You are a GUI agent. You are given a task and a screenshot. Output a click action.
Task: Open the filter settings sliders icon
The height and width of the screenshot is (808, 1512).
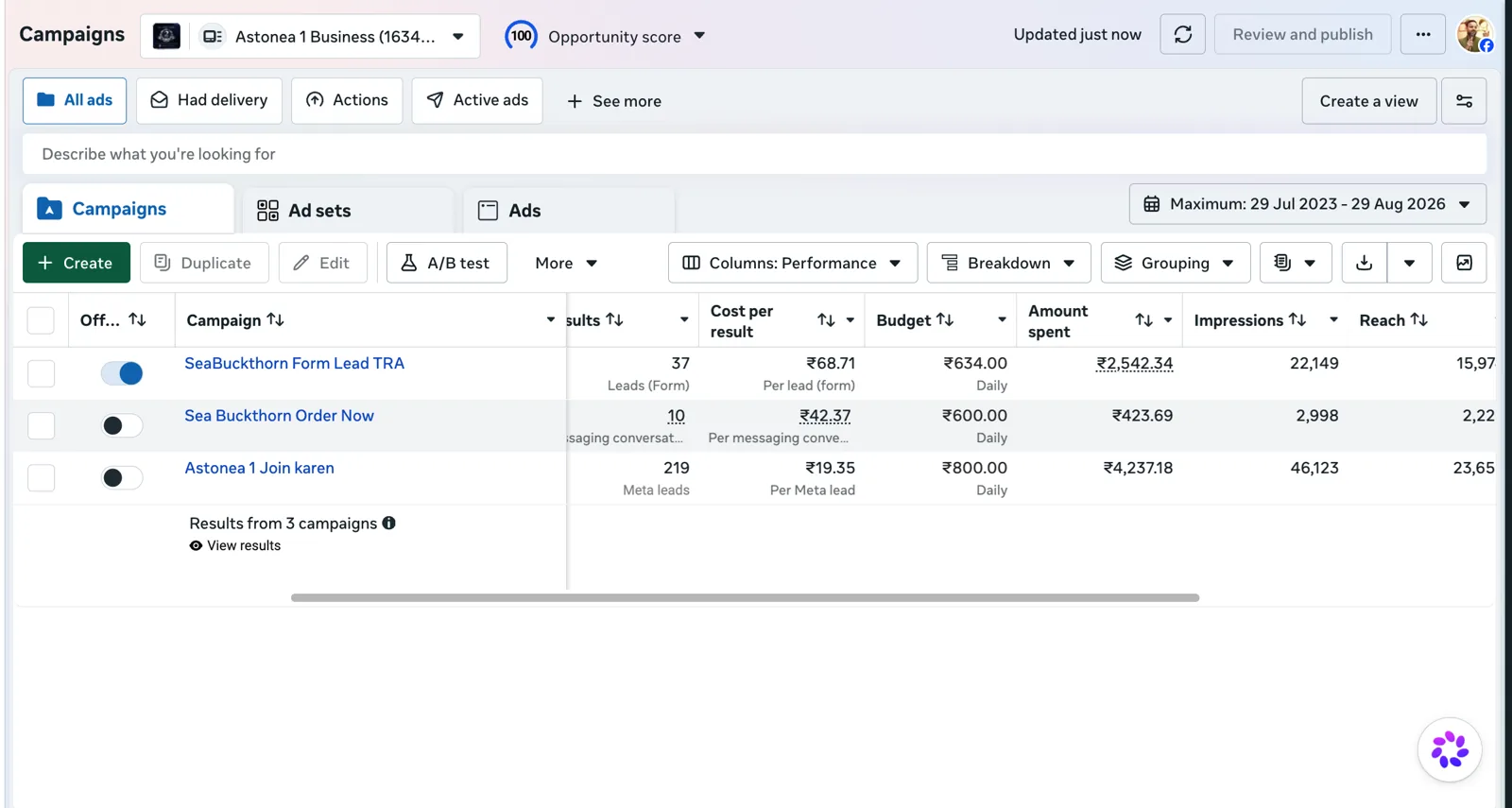coord(1464,101)
